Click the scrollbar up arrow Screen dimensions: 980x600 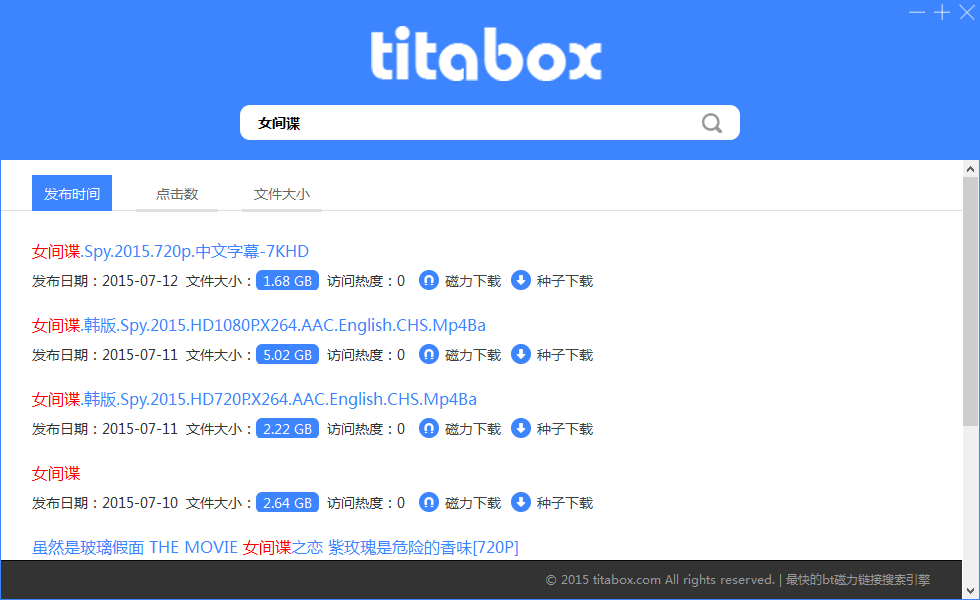pos(970,169)
